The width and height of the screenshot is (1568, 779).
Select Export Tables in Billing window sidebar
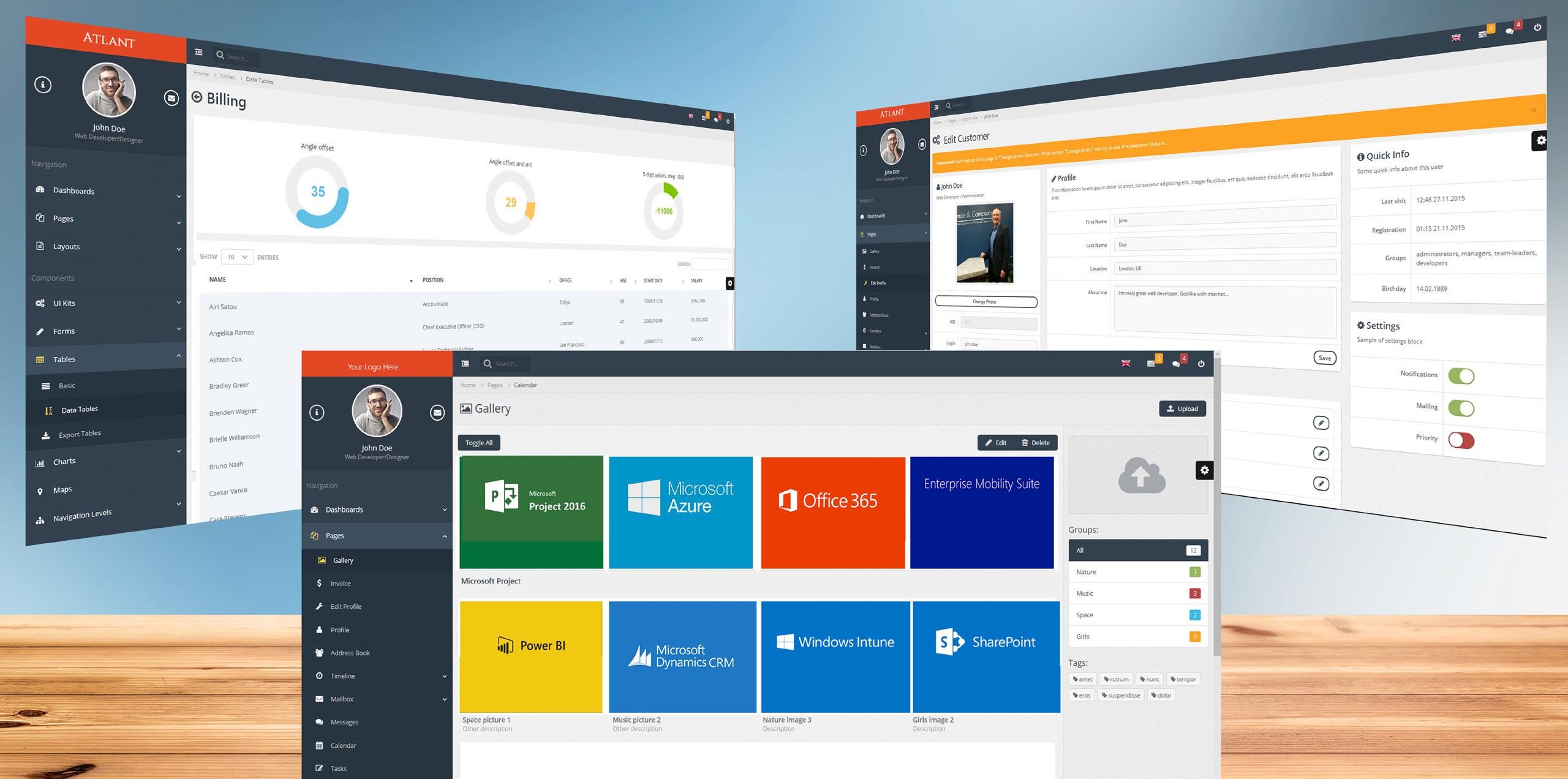tap(105, 434)
